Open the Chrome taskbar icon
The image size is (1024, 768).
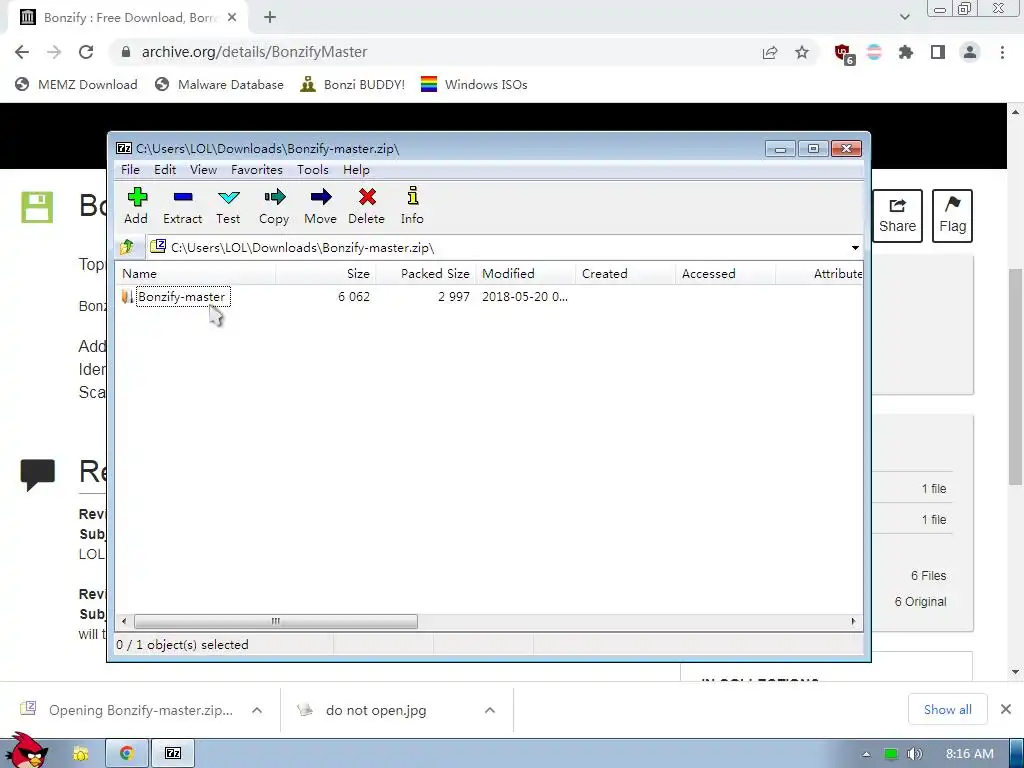pos(127,754)
